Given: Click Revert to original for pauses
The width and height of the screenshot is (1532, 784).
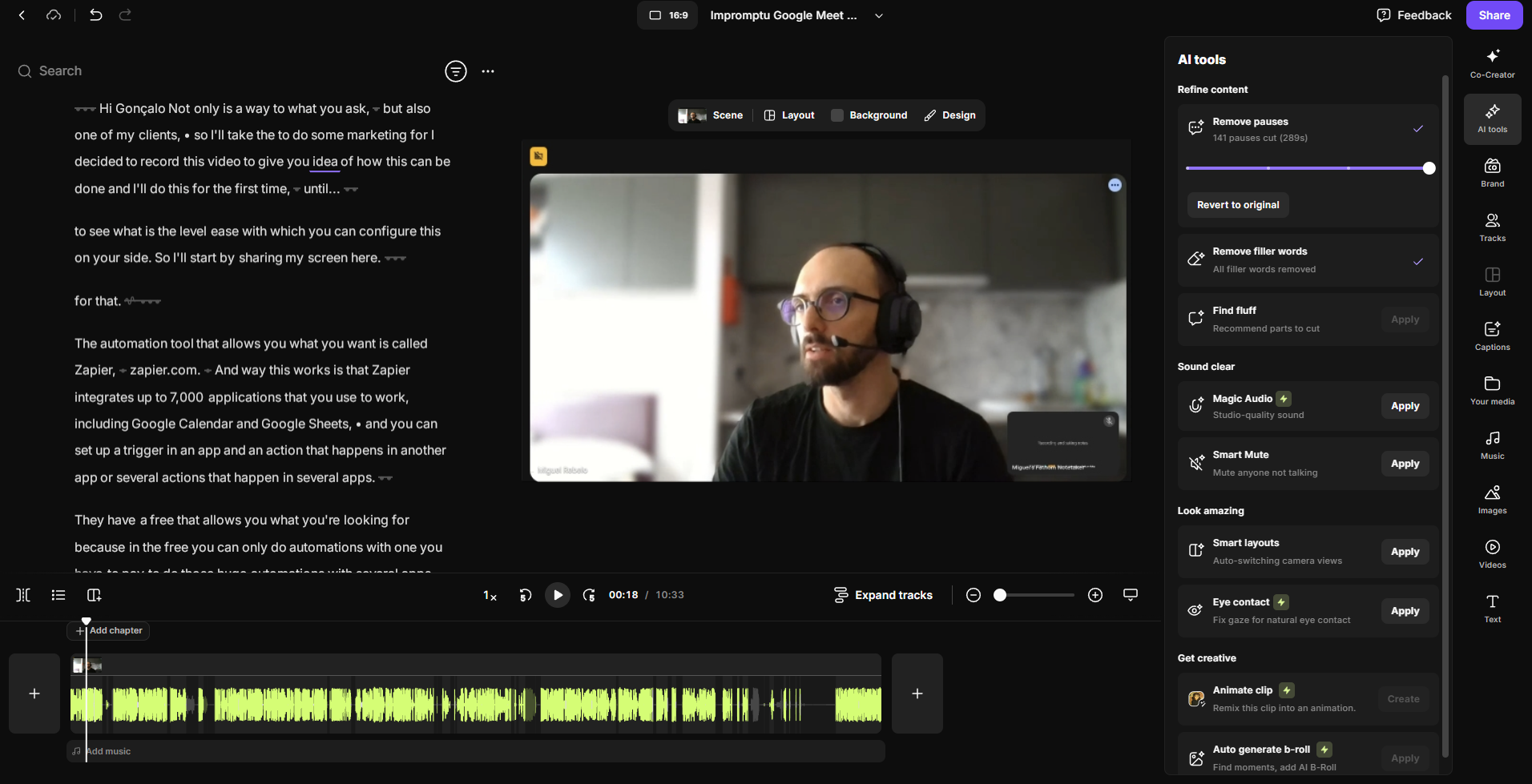Looking at the screenshot, I should [x=1237, y=204].
